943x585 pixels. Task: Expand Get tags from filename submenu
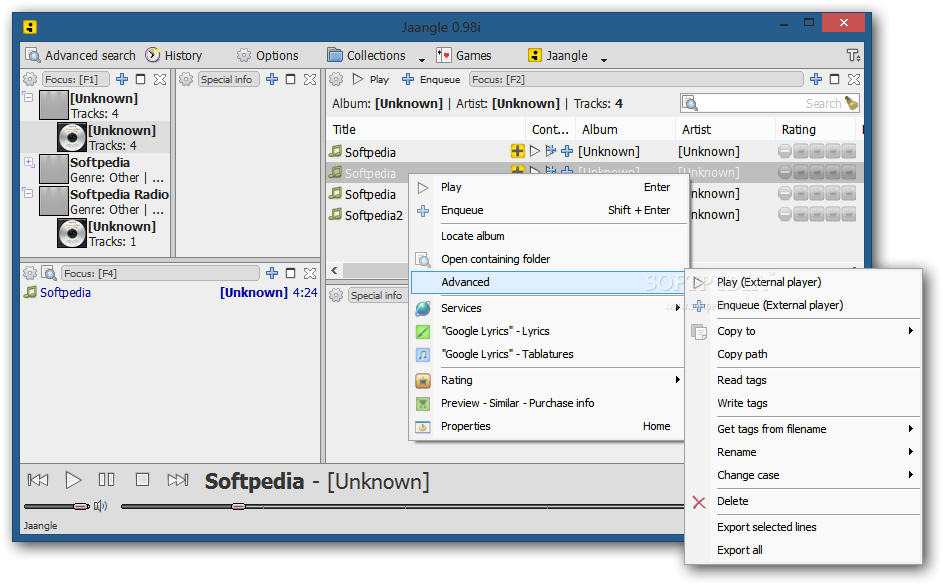click(x=803, y=429)
